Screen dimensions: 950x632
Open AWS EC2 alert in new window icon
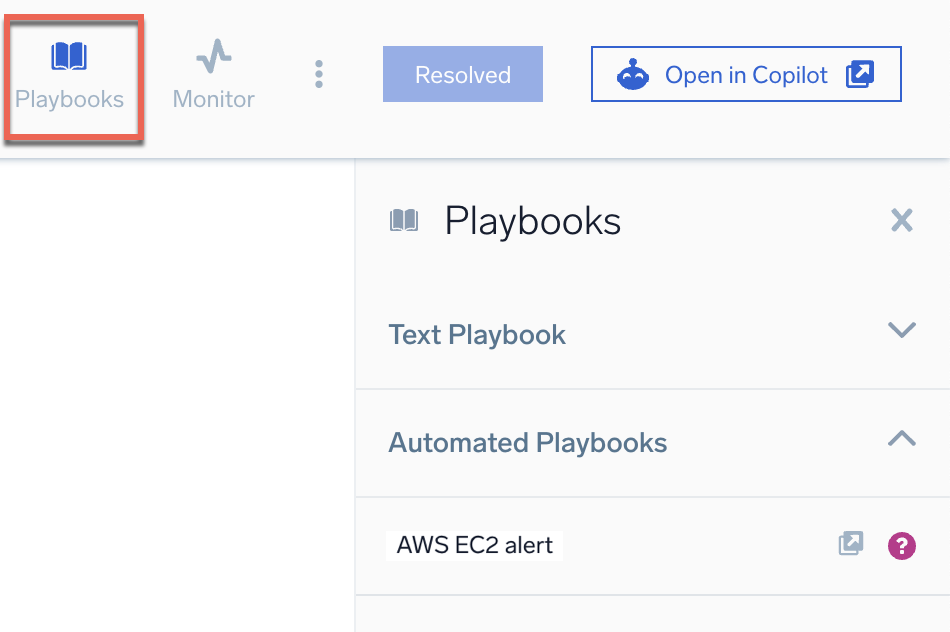pos(850,544)
